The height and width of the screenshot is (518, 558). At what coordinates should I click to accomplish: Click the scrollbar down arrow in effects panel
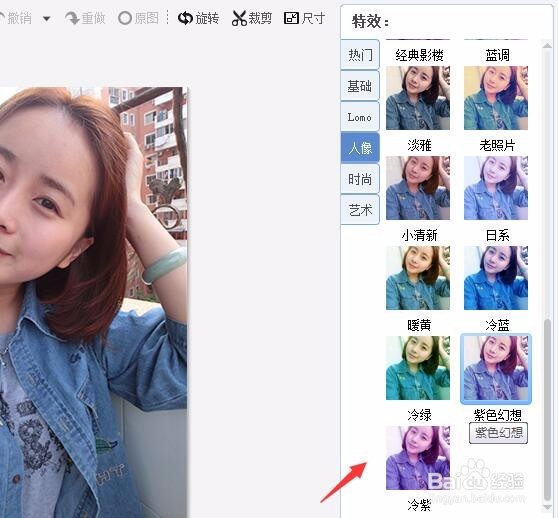(547, 507)
